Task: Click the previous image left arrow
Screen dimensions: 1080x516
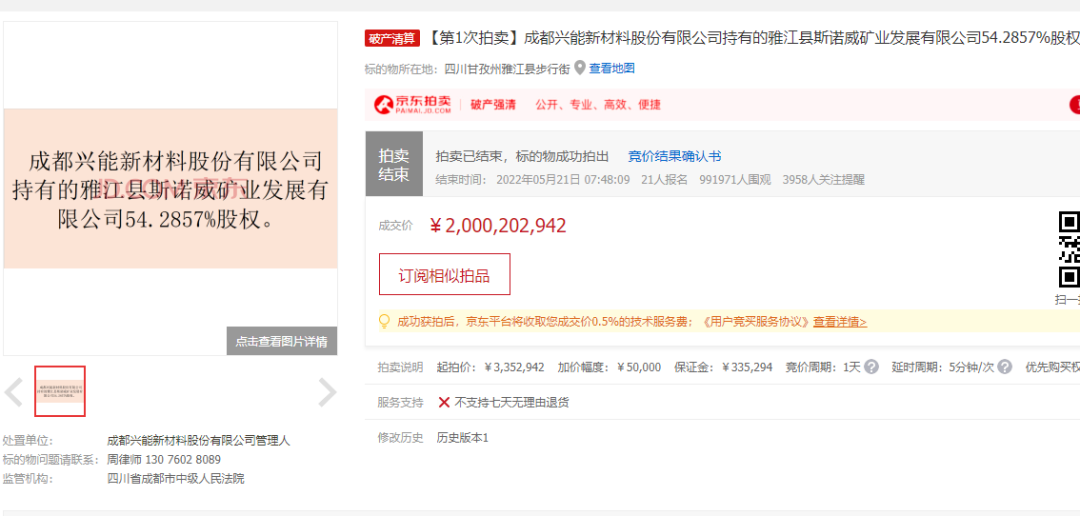Action: tap(14, 392)
